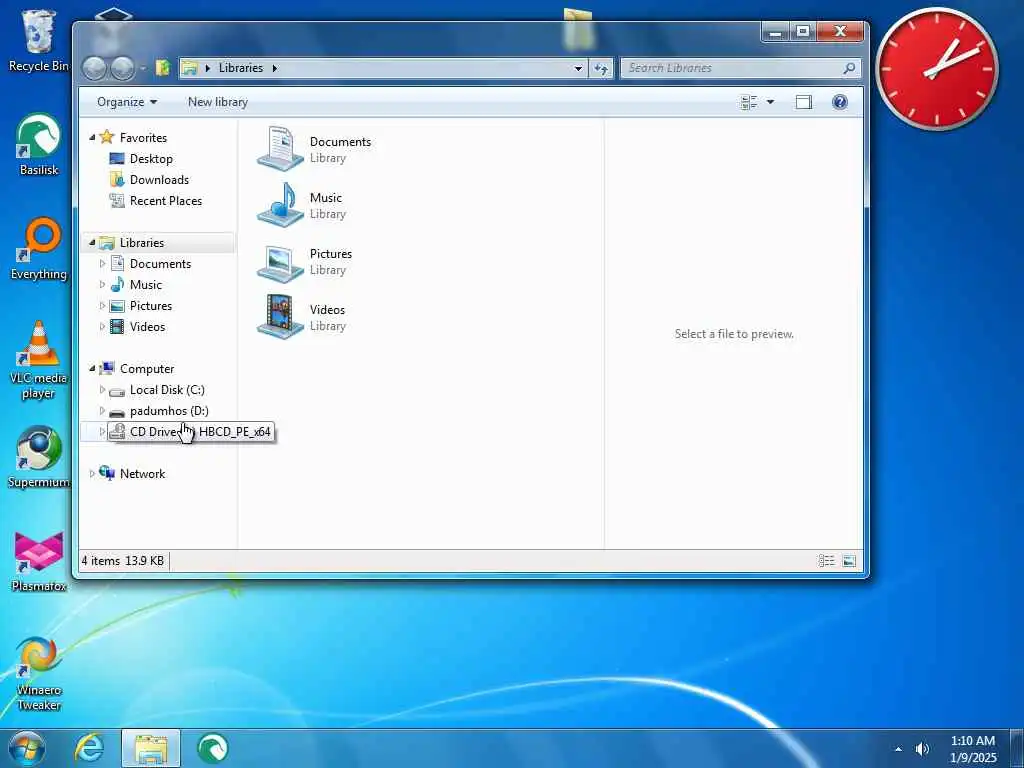Open the view options dropdown arrow

coord(770,102)
